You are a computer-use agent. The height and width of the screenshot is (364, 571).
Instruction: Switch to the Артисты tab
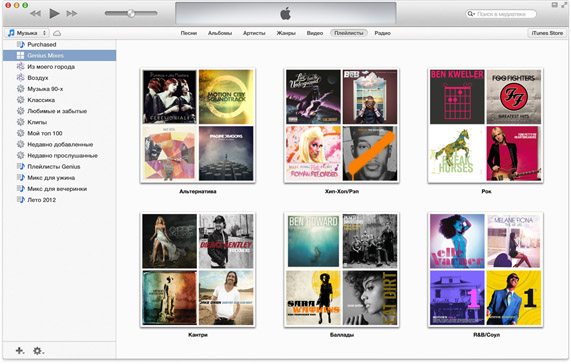pos(254,33)
